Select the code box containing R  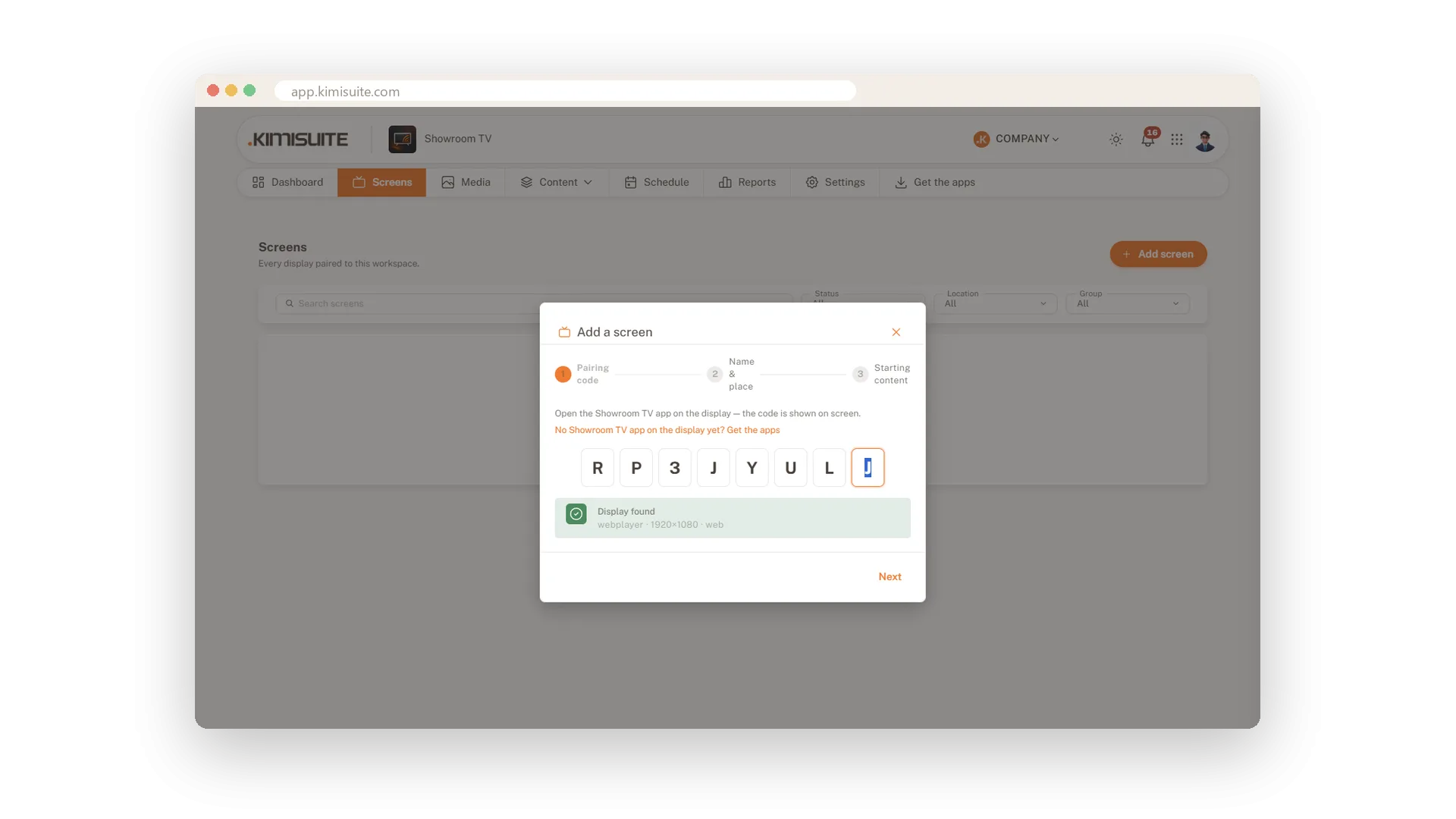(598, 468)
